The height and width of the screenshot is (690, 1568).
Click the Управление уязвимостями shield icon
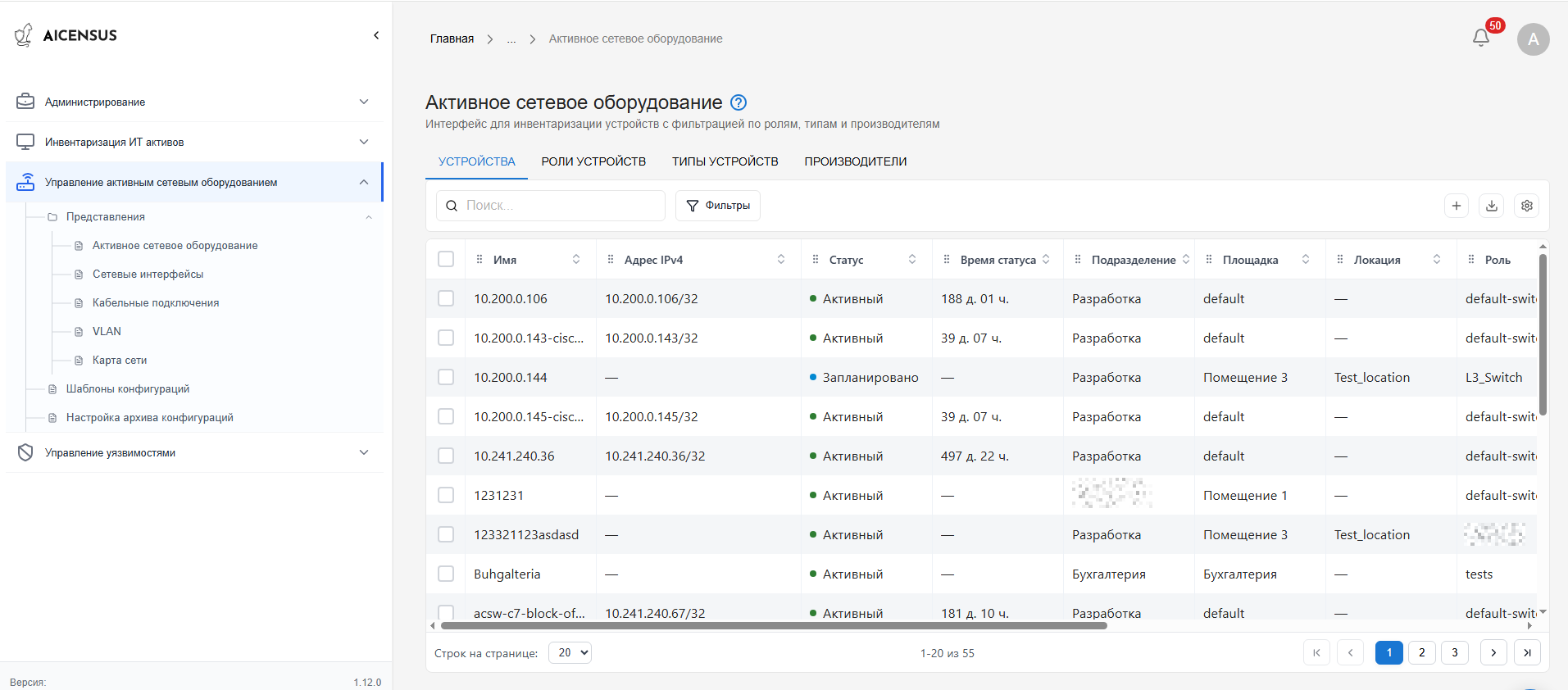point(25,452)
